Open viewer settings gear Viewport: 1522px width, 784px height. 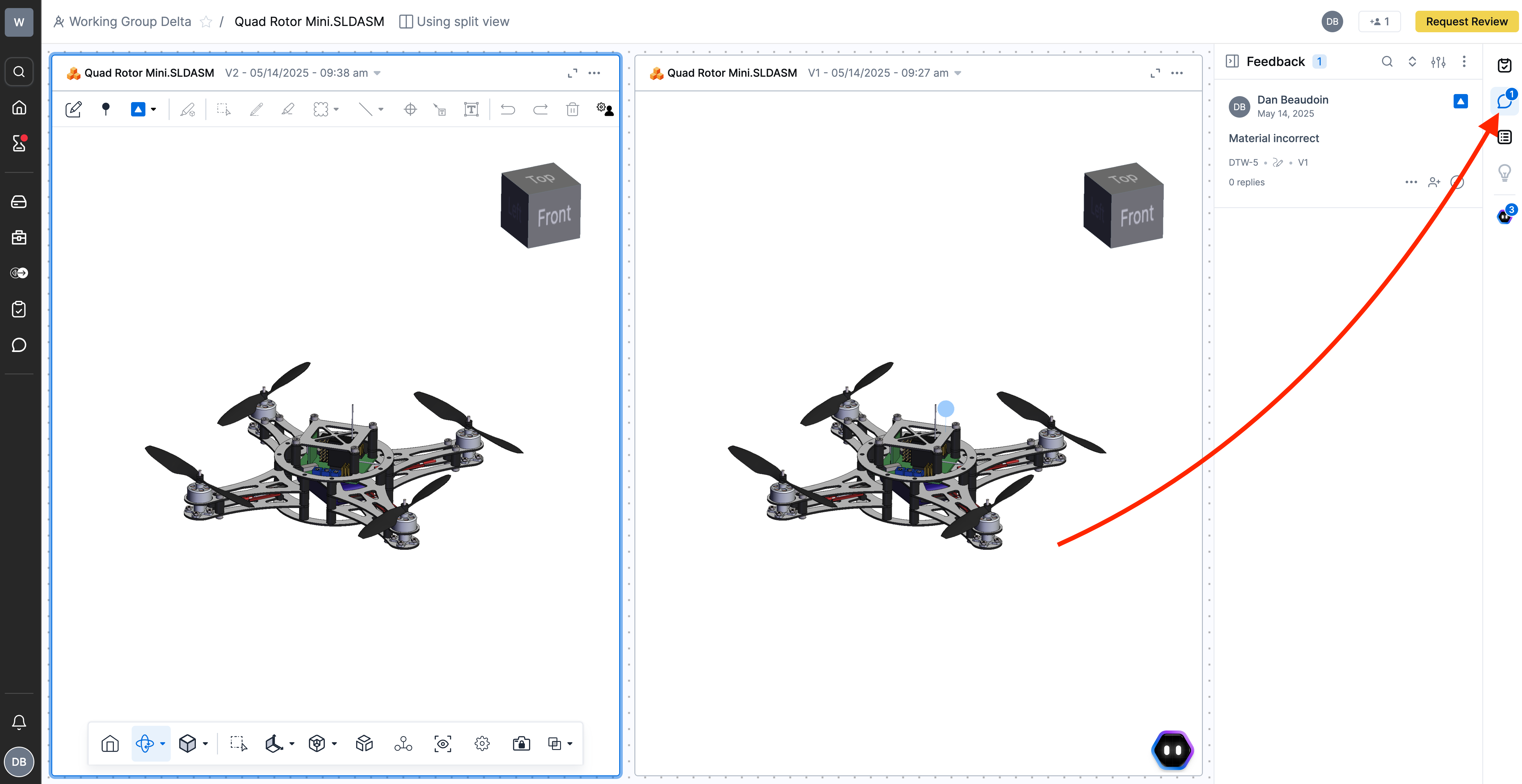482,743
